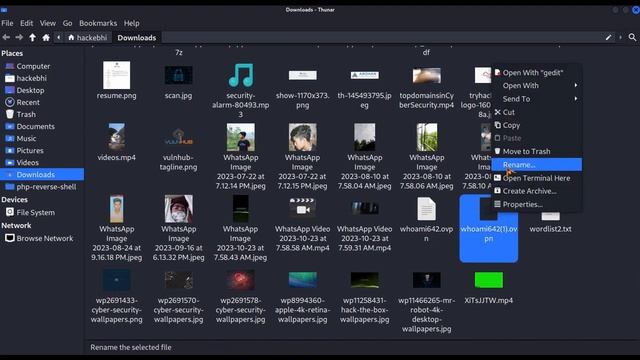This screenshot has width=640, height=360.
Task: Toggle path entry with the pencil icon
Action: coord(609,38)
